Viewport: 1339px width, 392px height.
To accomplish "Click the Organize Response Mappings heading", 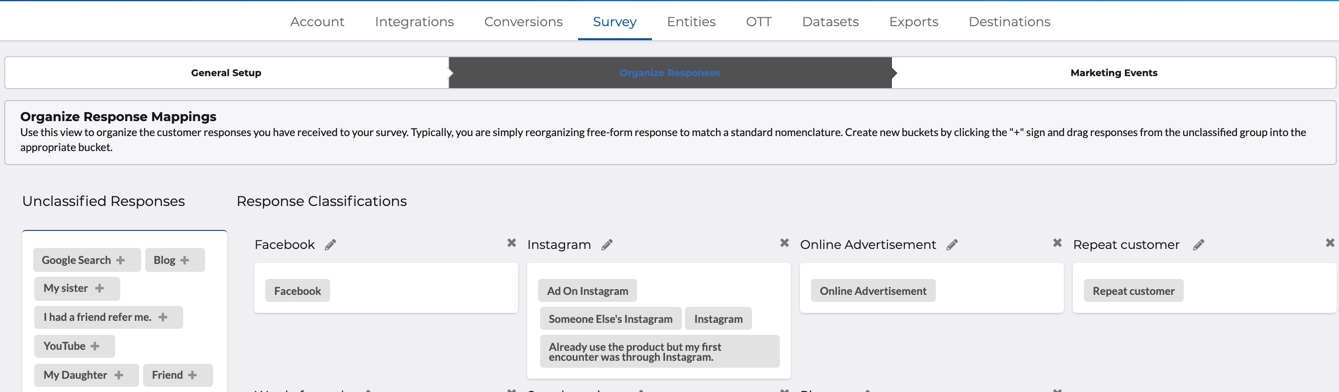I will (118, 117).
